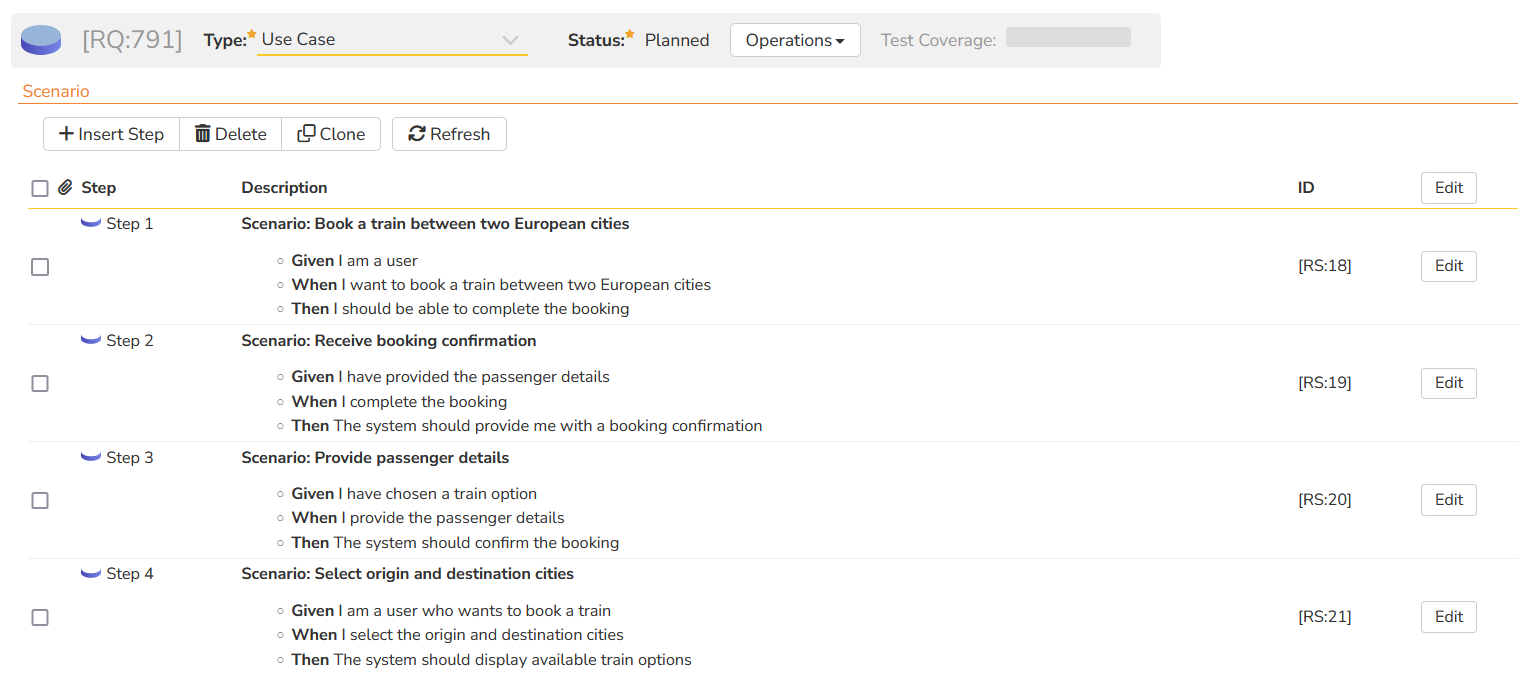Click the requirement icon beside RQ:791

tap(41, 40)
